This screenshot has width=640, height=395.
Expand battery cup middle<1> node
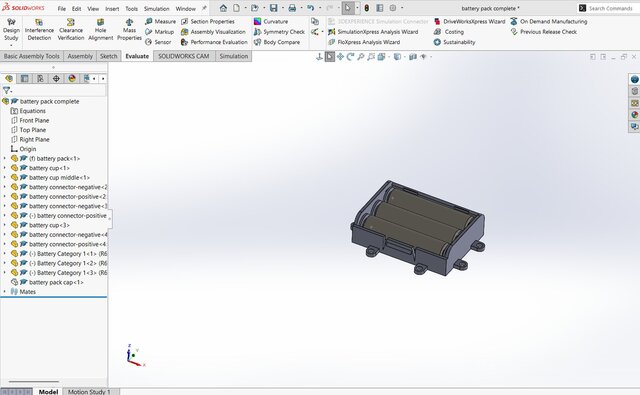click(4, 178)
